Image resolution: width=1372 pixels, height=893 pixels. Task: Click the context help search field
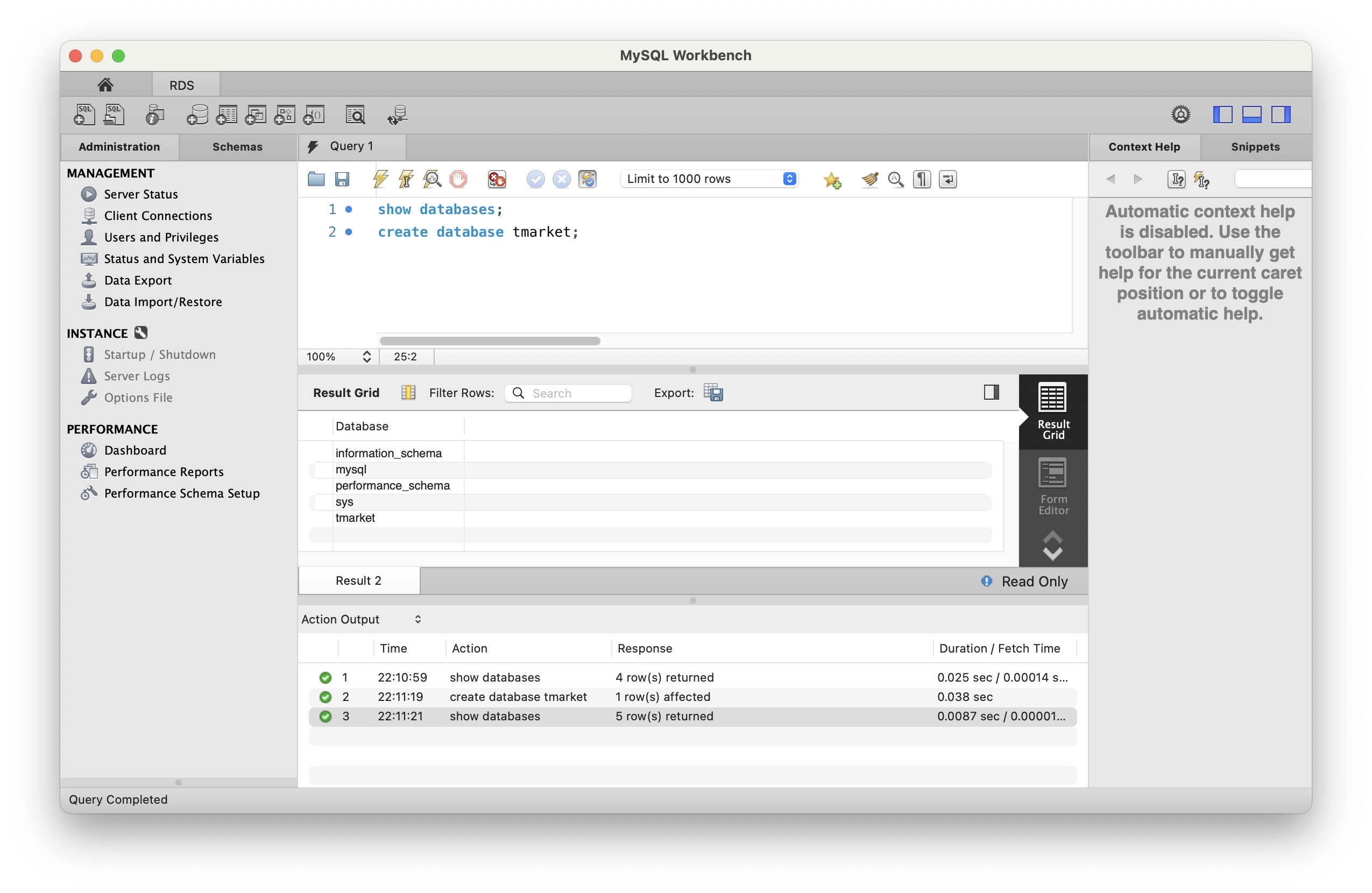pos(1273,179)
